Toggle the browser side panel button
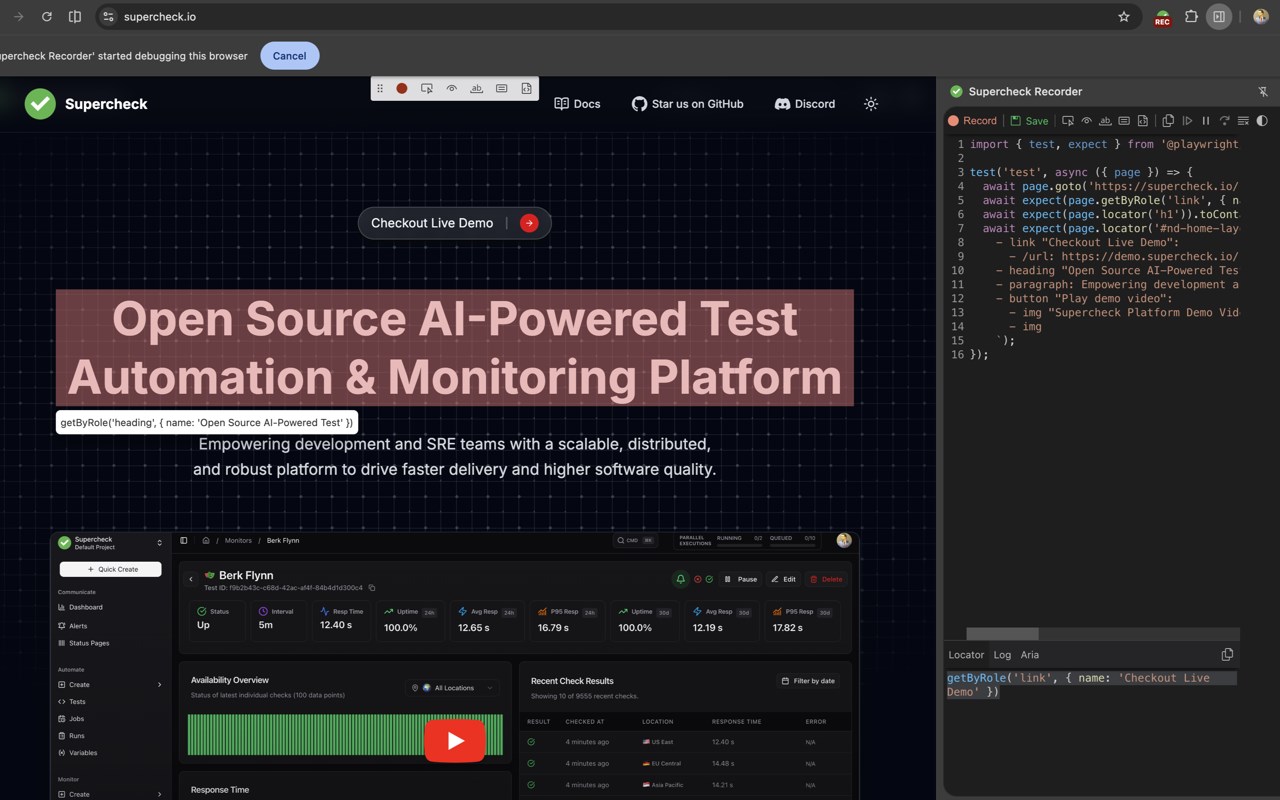The image size is (1280, 800). pos(1219,17)
